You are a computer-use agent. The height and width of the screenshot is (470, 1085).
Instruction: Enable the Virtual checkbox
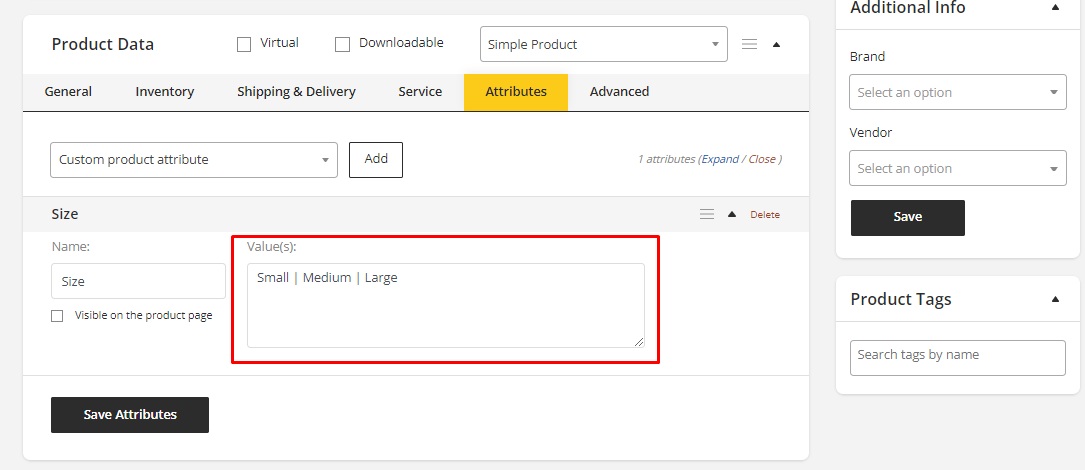coord(244,44)
